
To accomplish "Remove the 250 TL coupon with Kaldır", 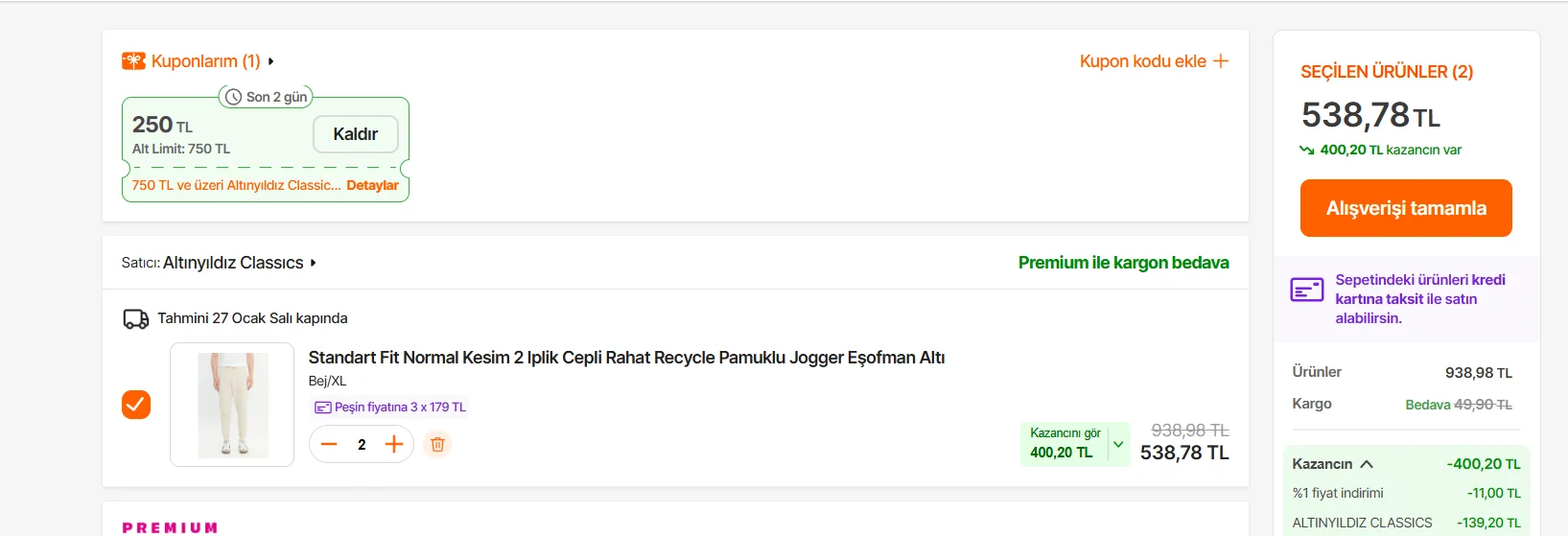I will 355,134.
